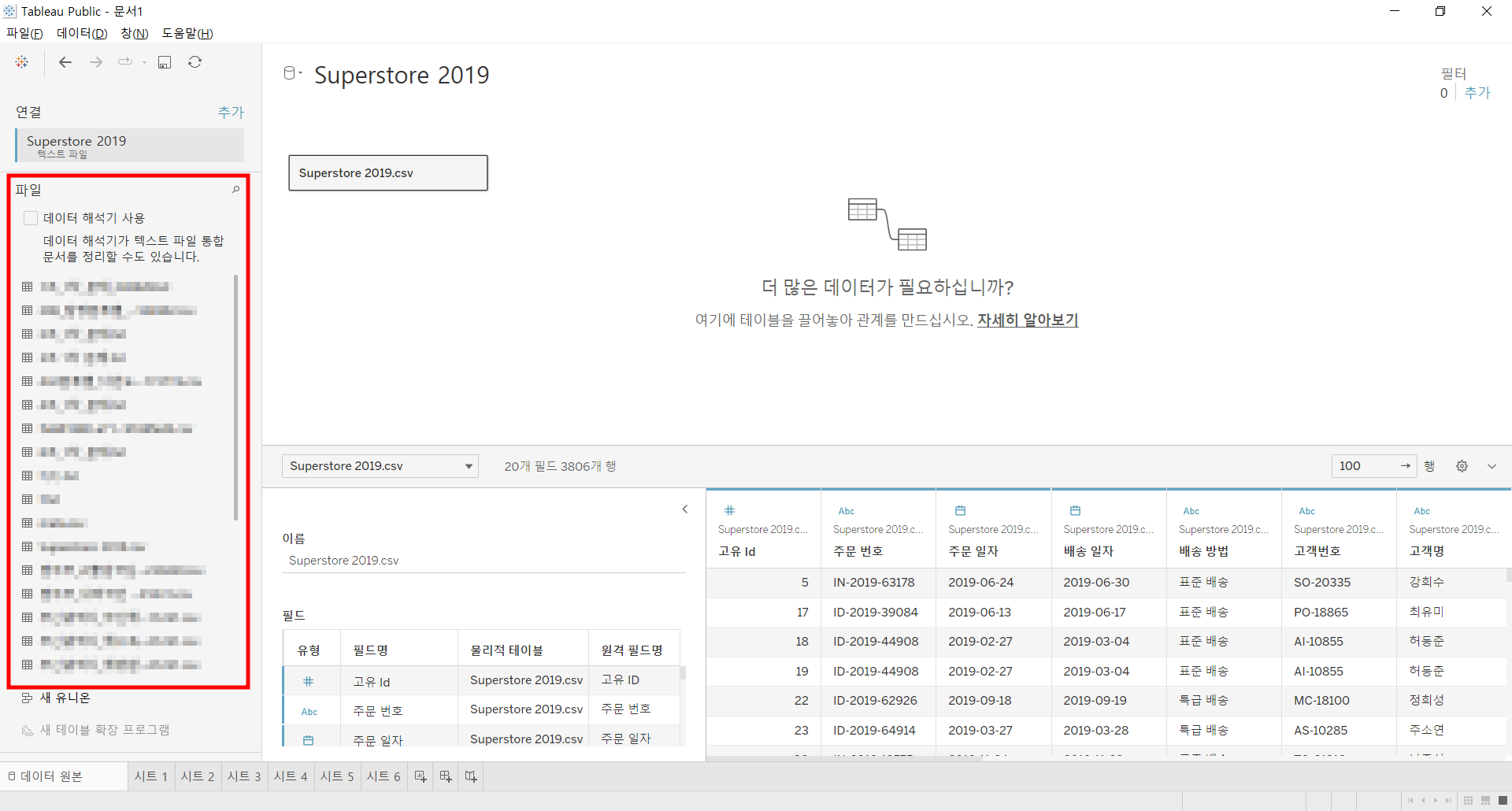Open the 데이터 menu
Screen dimensions: 1512x811
coord(82,33)
